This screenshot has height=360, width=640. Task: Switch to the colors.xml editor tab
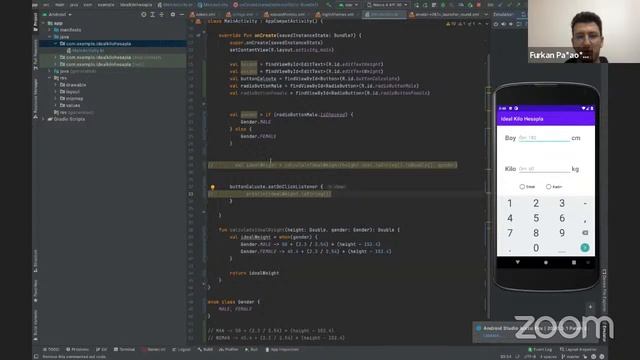pyautogui.click(x=203, y=14)
